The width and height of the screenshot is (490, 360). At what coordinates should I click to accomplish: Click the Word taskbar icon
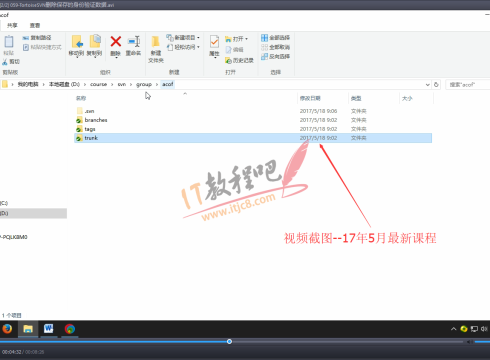coord(49,329)
